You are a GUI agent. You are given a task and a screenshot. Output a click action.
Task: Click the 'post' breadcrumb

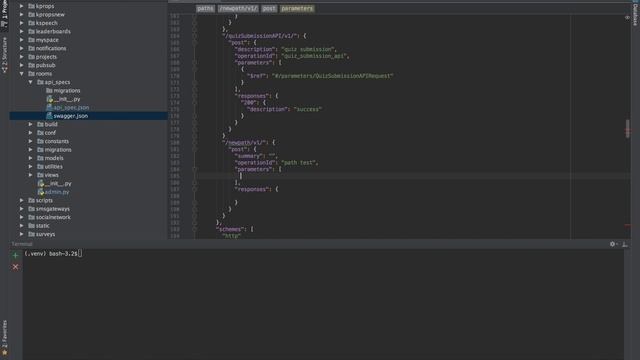point(269,9)
